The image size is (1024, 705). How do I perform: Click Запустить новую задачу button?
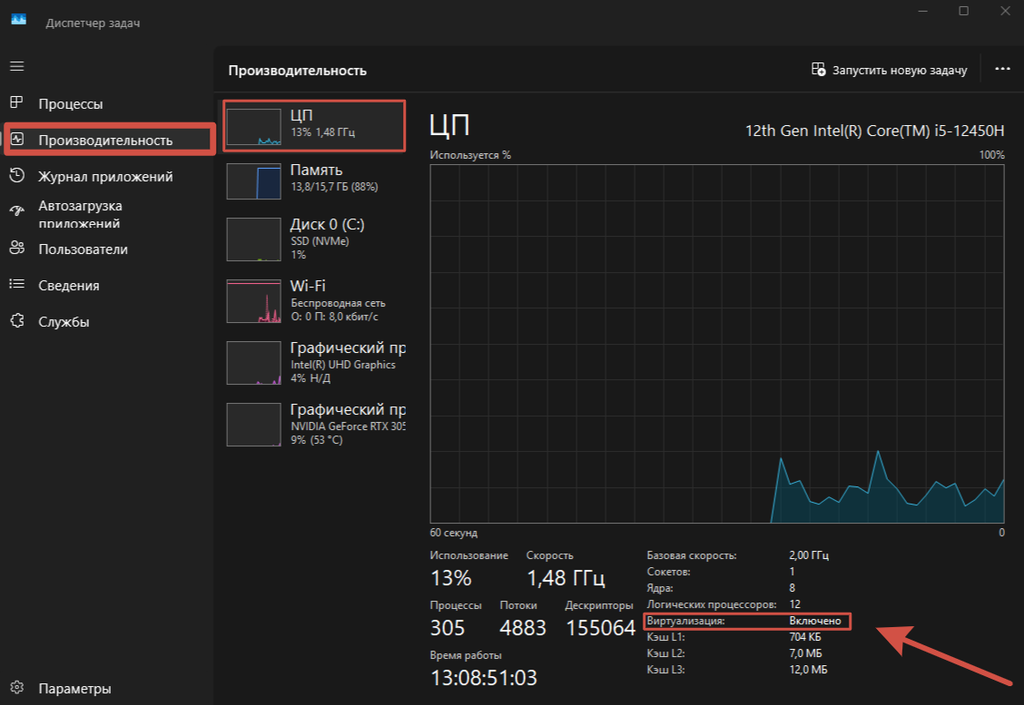click(x=889, y=70)
